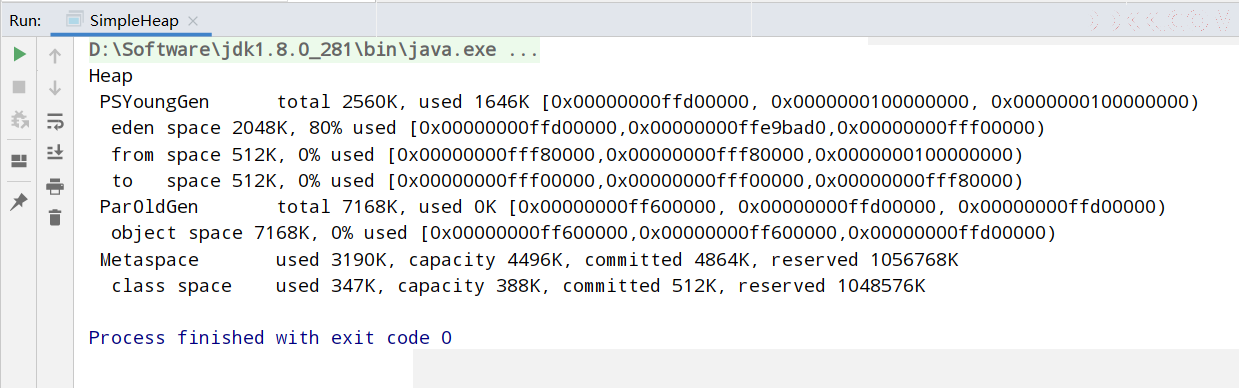Click the Run: tool window label
Image resolution: width=1239 pixels, height=388 pixels.
[x=27, y=20]
